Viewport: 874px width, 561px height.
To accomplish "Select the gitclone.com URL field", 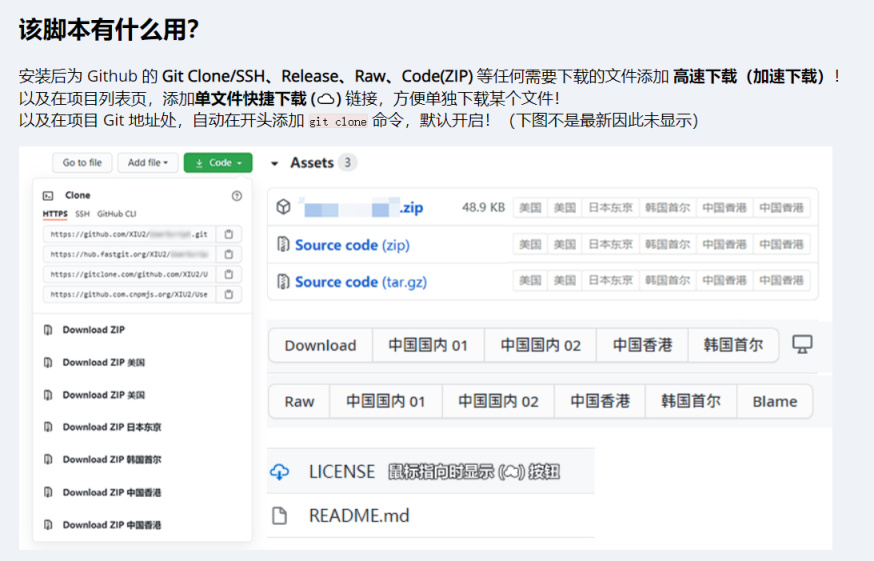I will click(x=129, y=274).
